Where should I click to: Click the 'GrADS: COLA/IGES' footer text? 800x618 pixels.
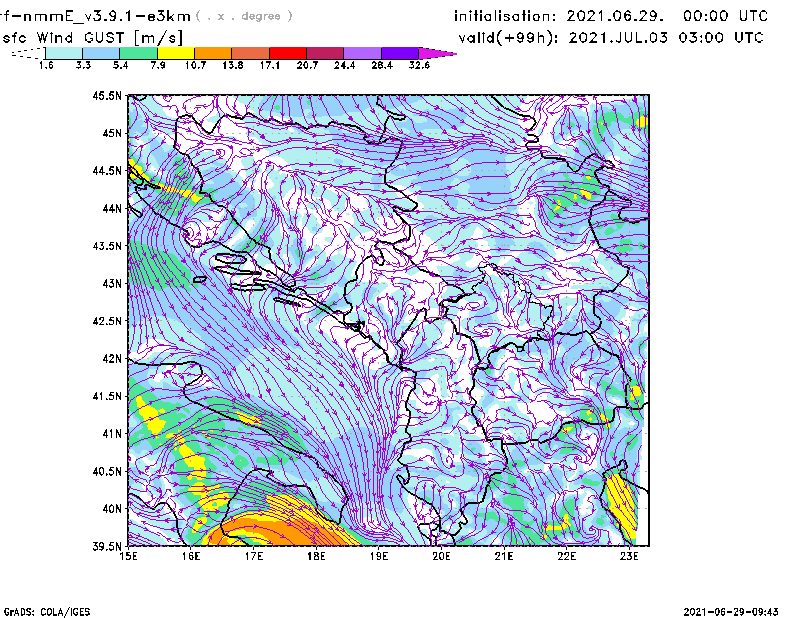pos(47,612)
